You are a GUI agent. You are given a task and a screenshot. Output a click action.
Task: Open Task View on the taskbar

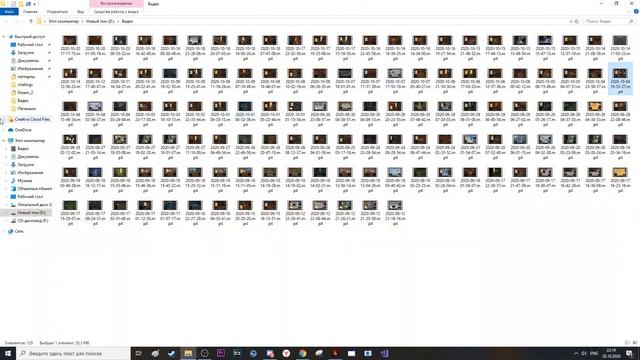point(138,353)
